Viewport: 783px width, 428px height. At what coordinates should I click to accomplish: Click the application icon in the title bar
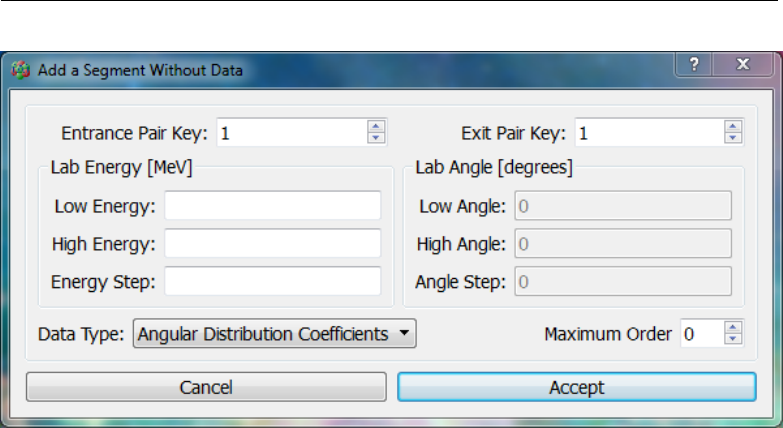[20, 70]
